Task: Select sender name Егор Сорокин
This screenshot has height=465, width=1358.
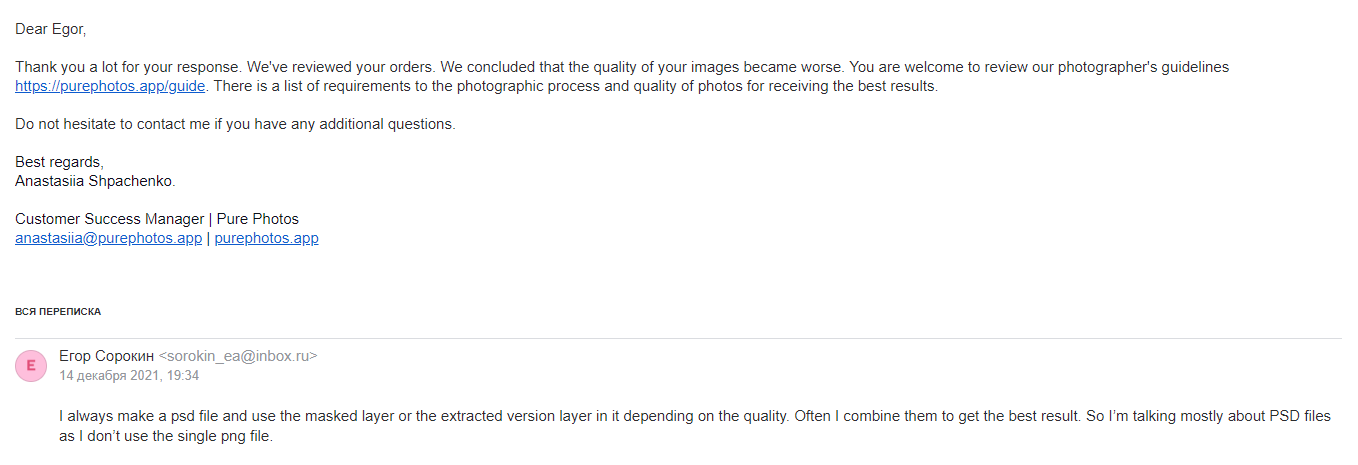Action: click(106, 356)
